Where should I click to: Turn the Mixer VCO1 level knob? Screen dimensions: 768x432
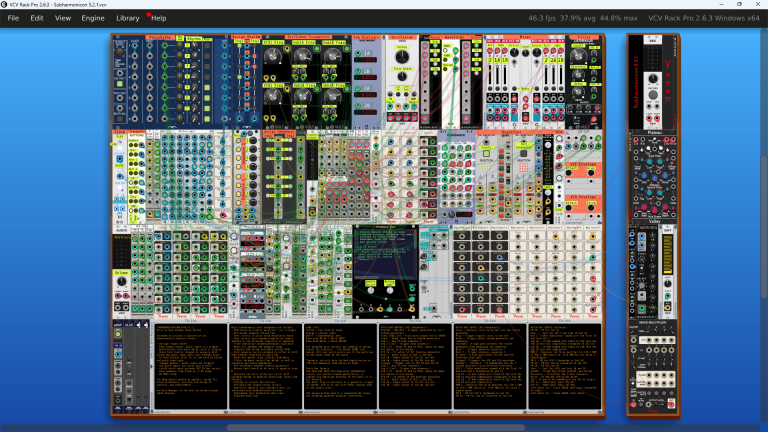tap(514, 52)
